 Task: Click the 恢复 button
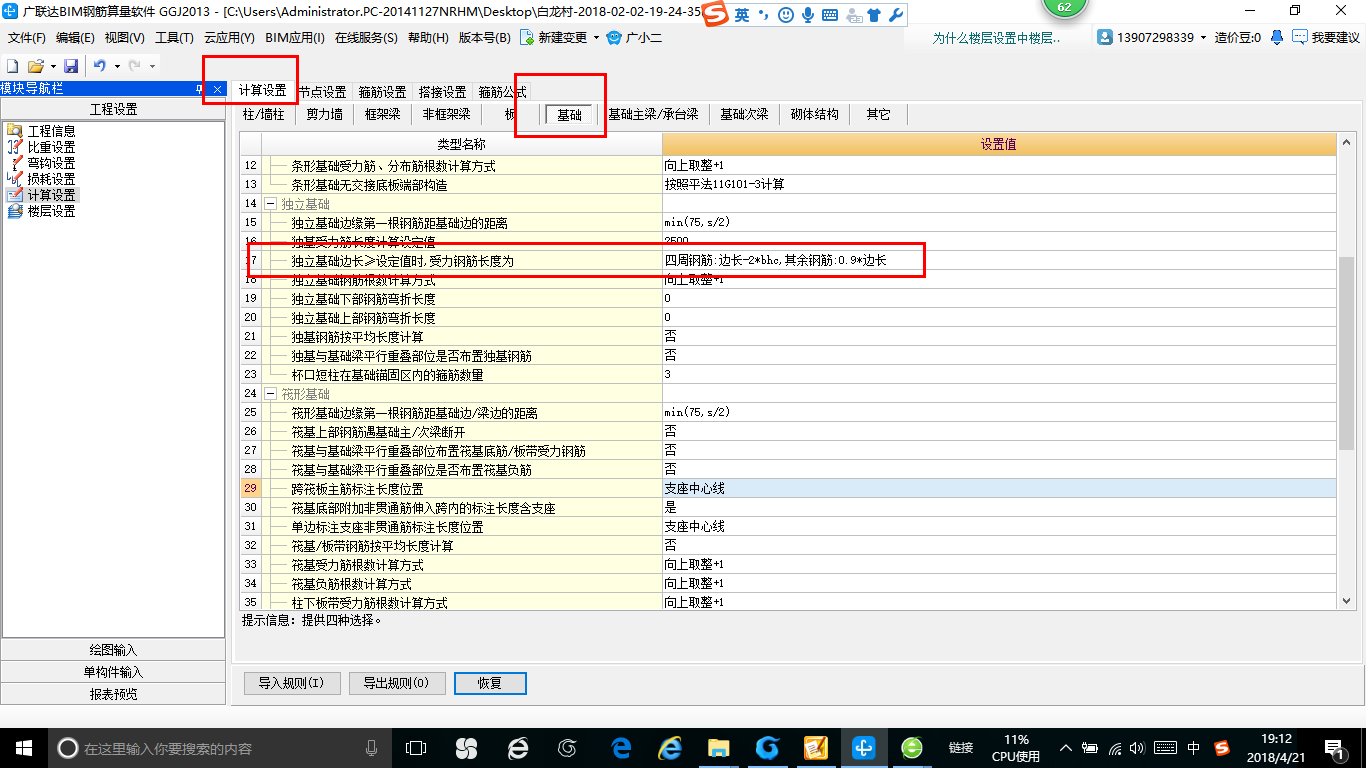coord(490,683)
